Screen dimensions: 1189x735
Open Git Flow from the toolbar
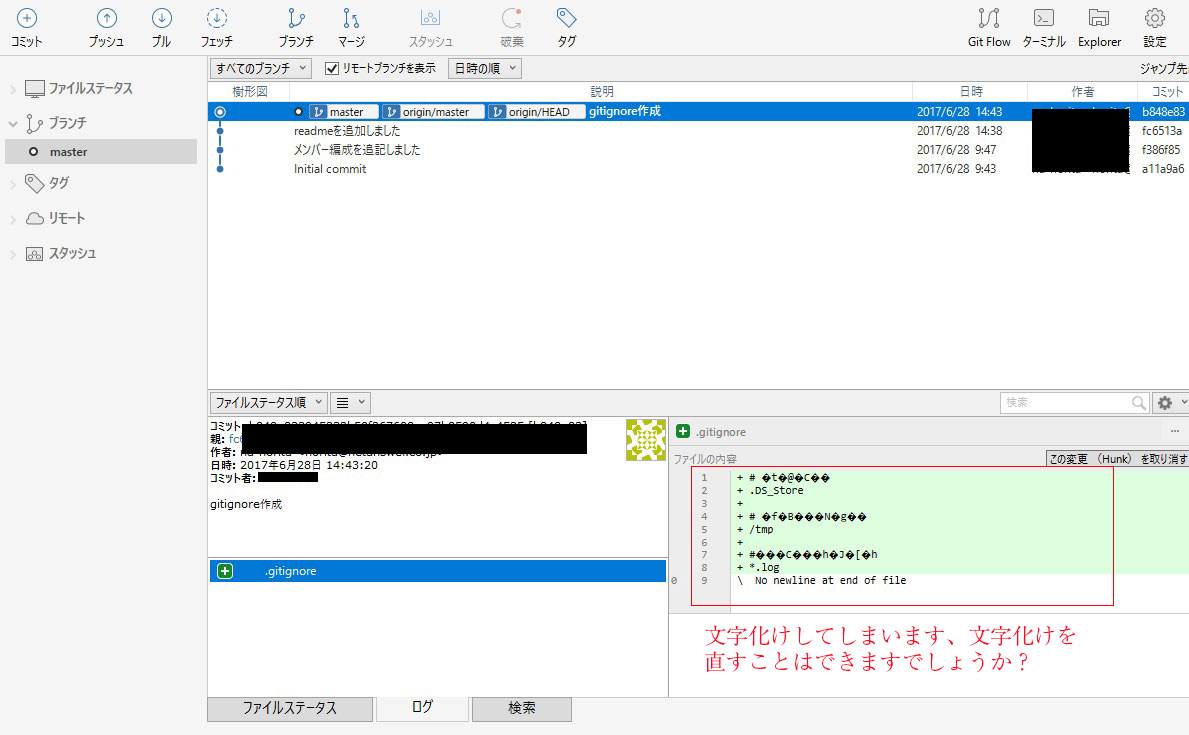pyautogui.click(x=989, y=27)
